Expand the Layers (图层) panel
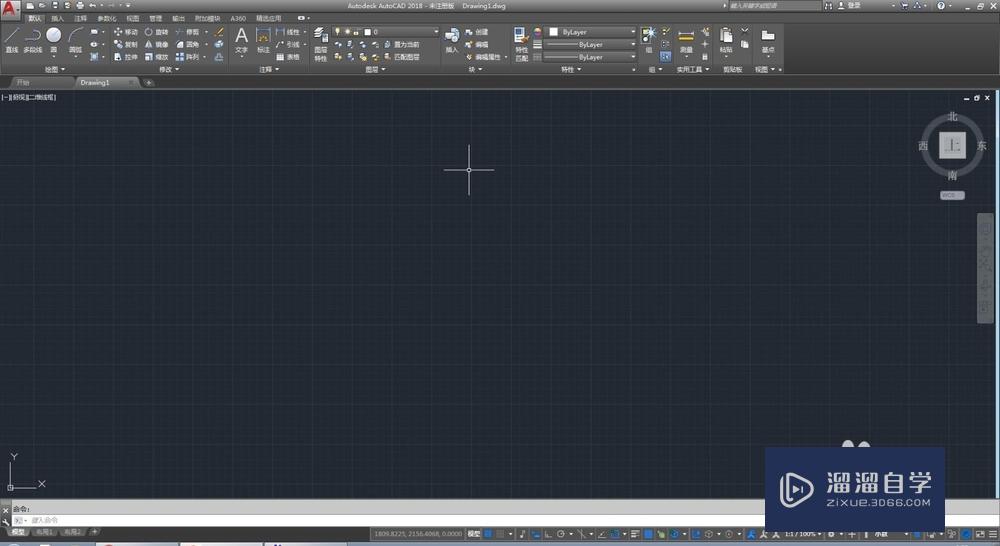1000x546 pixels. (375, 70)
